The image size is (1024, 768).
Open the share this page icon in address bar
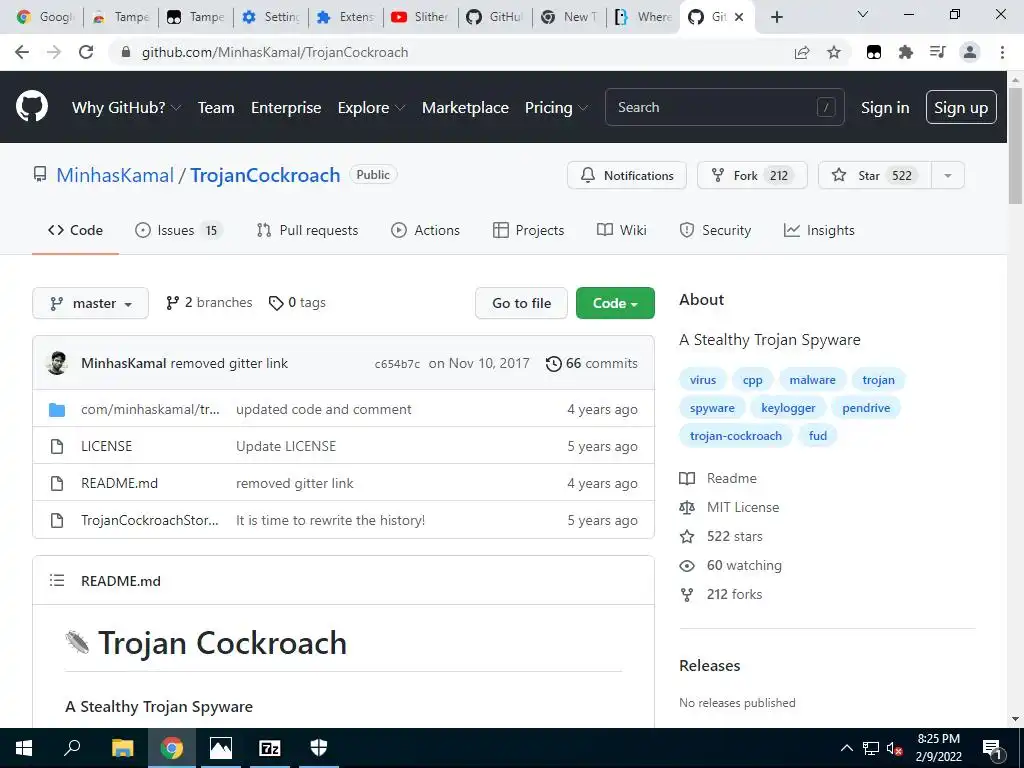coord(802,52)
